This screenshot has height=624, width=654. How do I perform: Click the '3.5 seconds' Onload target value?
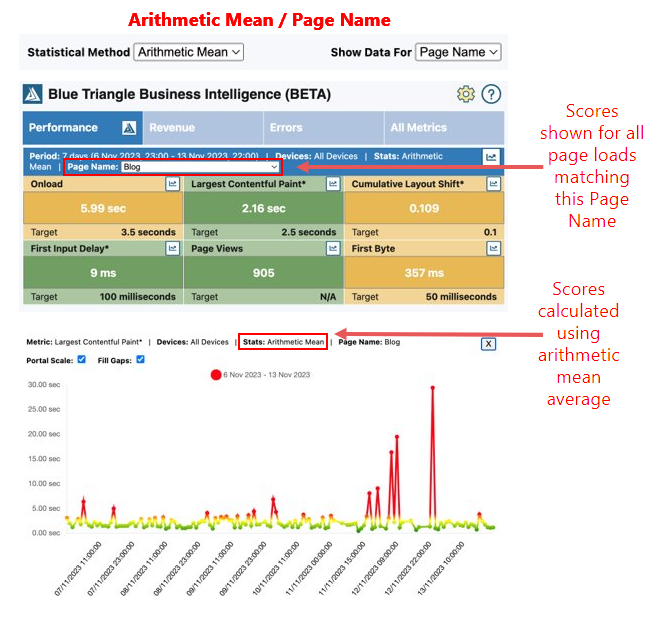coord(148,232)
